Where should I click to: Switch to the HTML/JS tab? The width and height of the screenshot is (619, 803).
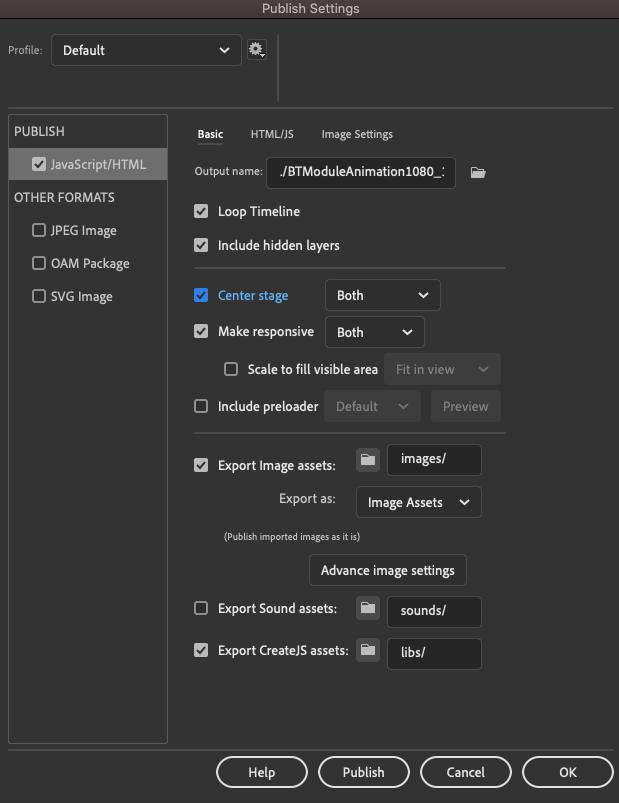(271, 134)
